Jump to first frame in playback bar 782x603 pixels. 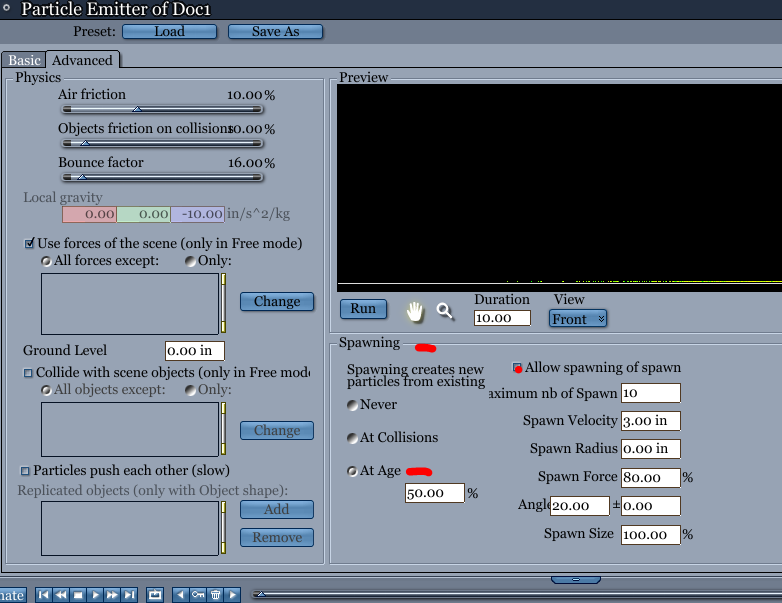pyautogui.click(x=43, y=595)
